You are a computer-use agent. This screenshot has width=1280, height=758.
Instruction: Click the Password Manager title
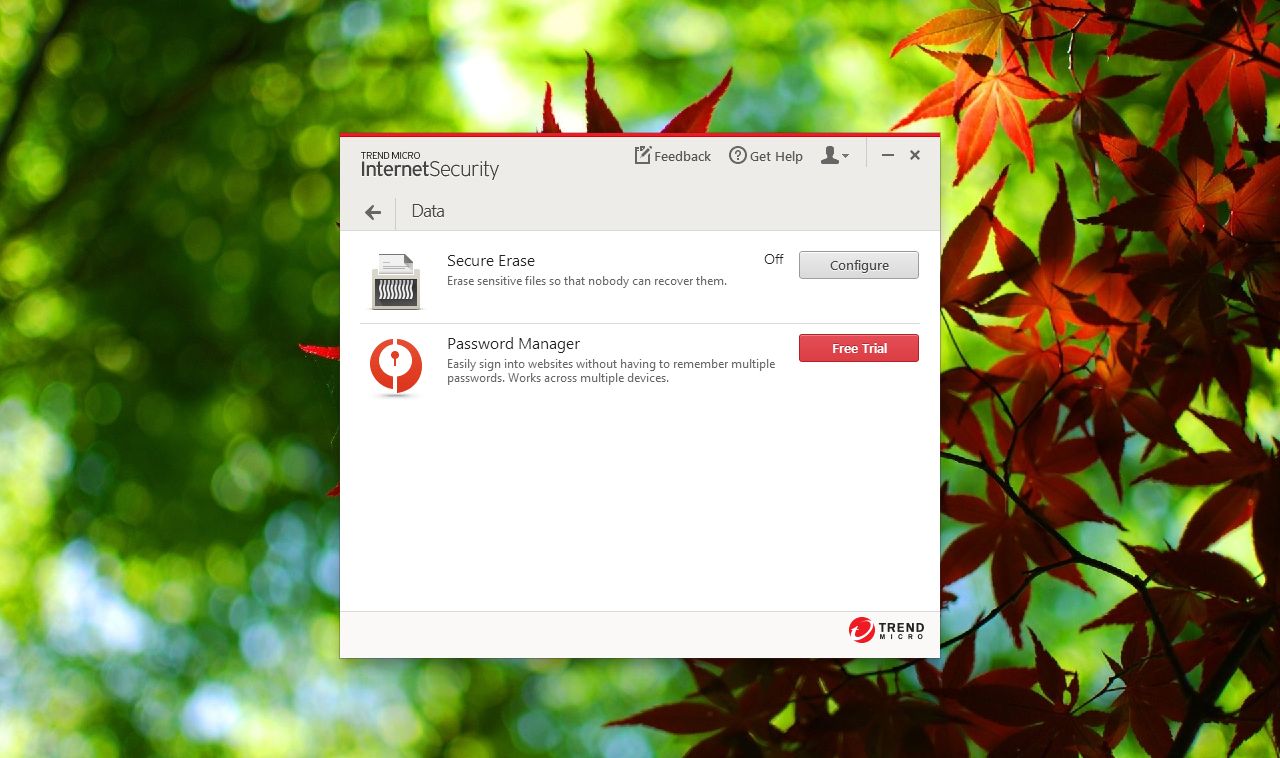click(513, 344)
